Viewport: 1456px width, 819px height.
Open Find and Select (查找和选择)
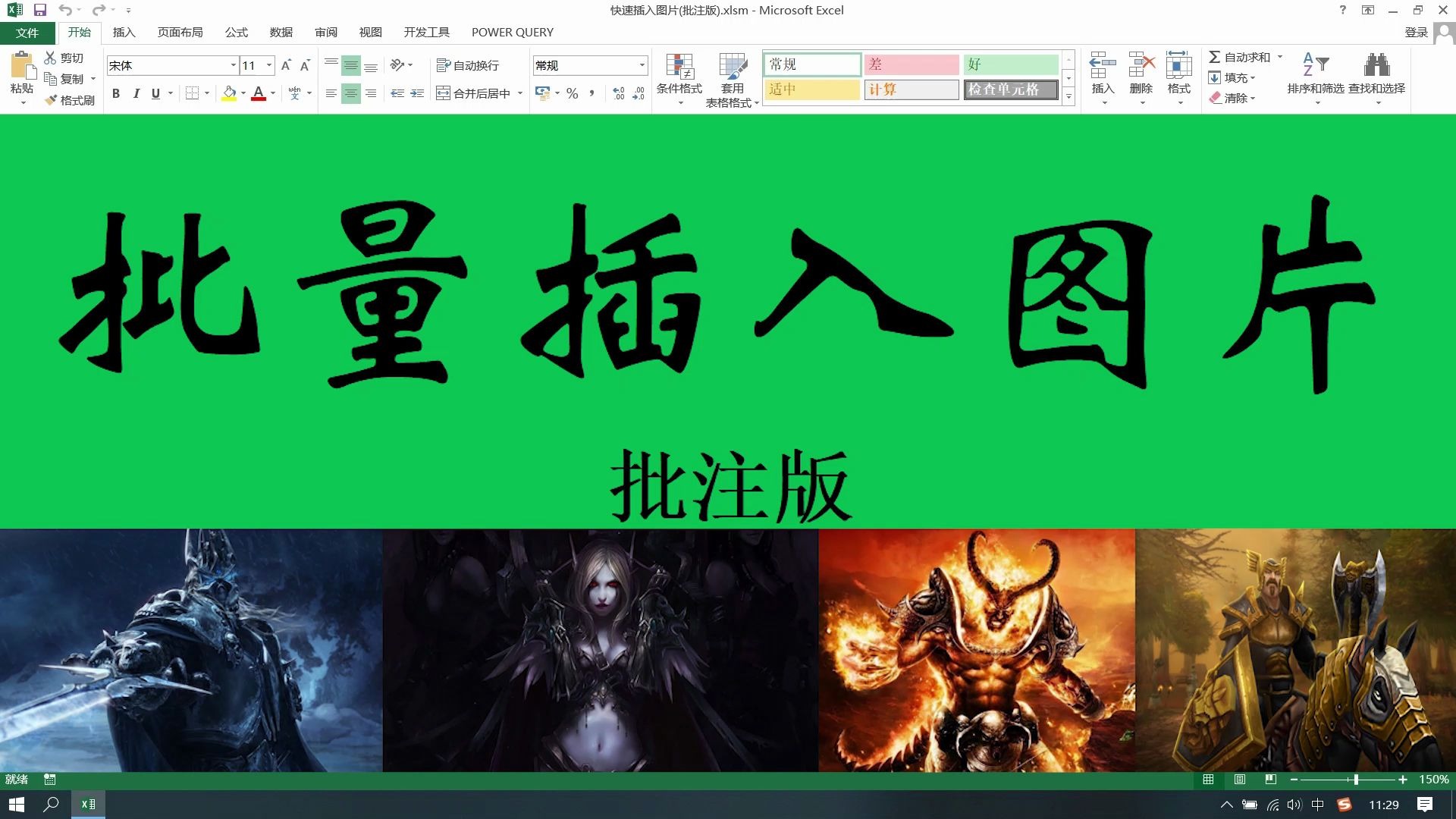tap(1376, 79)
